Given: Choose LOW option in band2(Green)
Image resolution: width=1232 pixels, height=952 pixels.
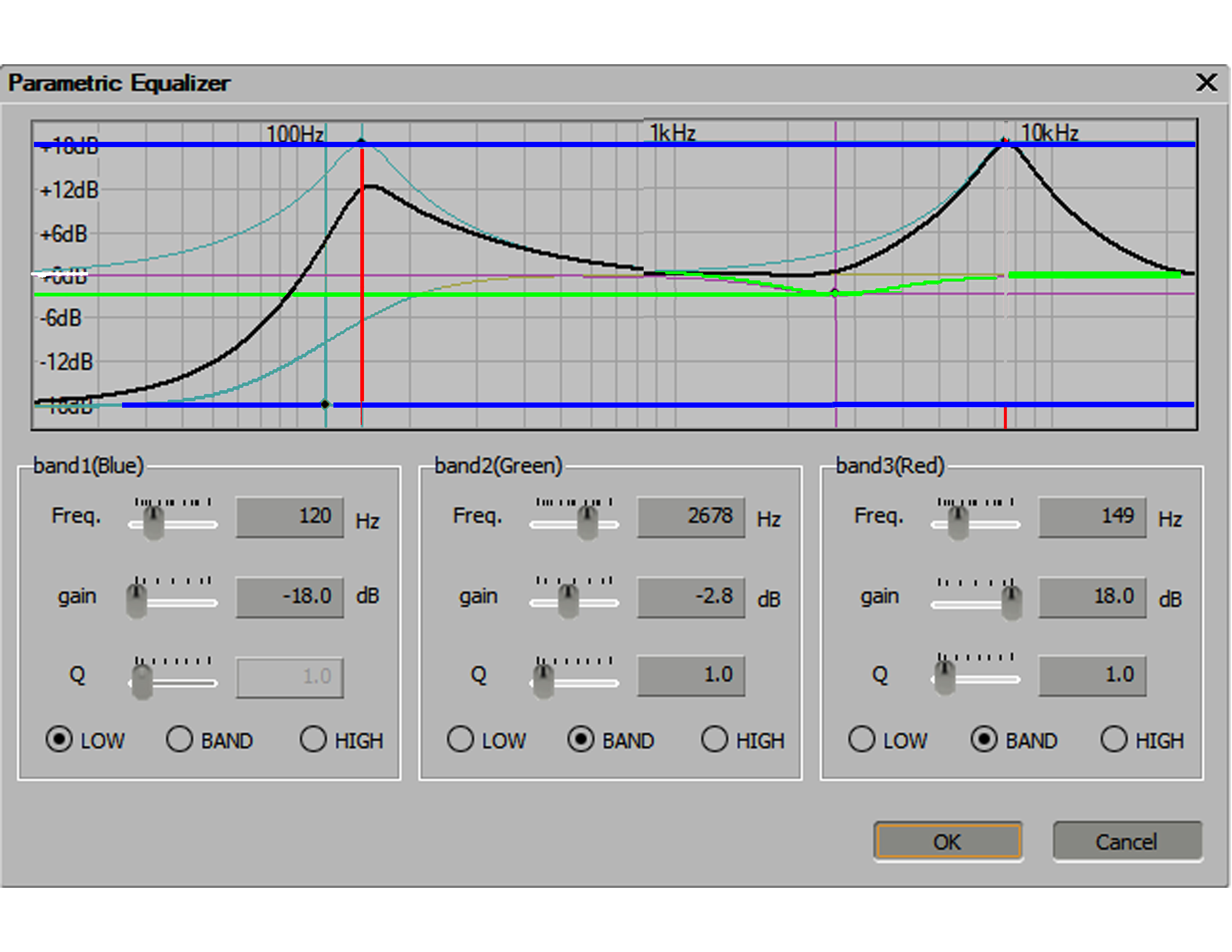Looking at the screenshot, I should (460, 739).
